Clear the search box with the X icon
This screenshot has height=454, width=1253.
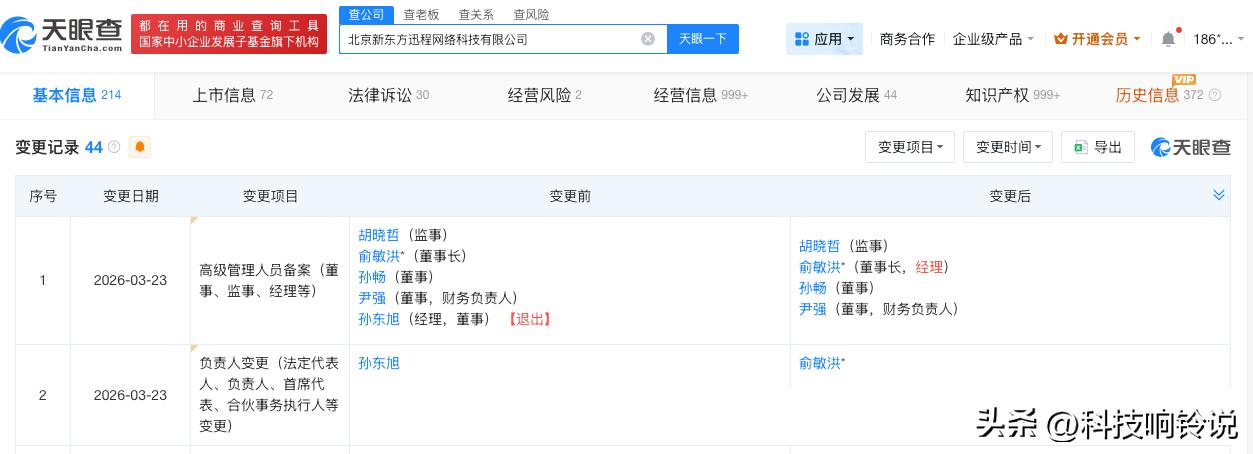[648, 39]
